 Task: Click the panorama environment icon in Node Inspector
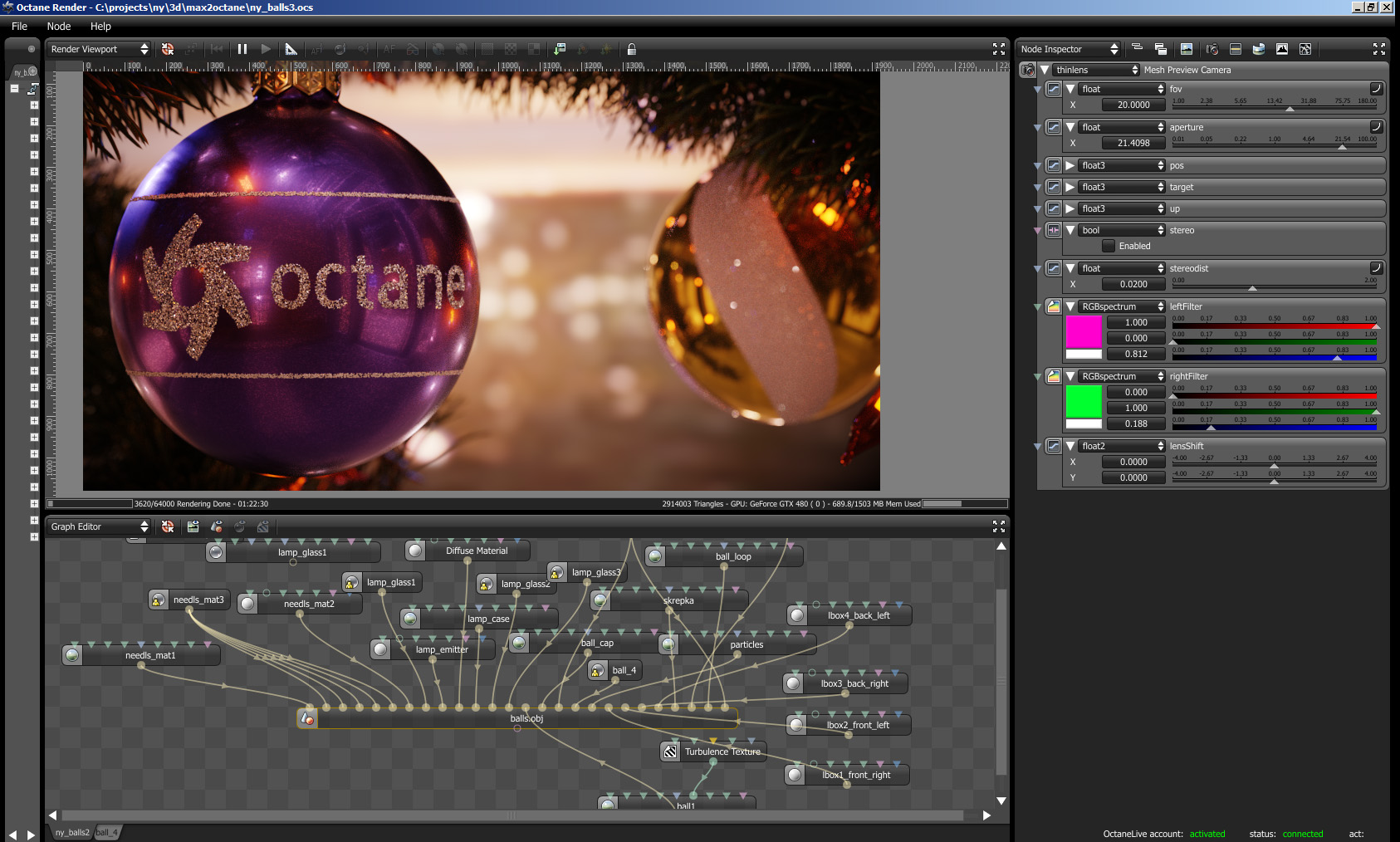tap(1259, 49)
